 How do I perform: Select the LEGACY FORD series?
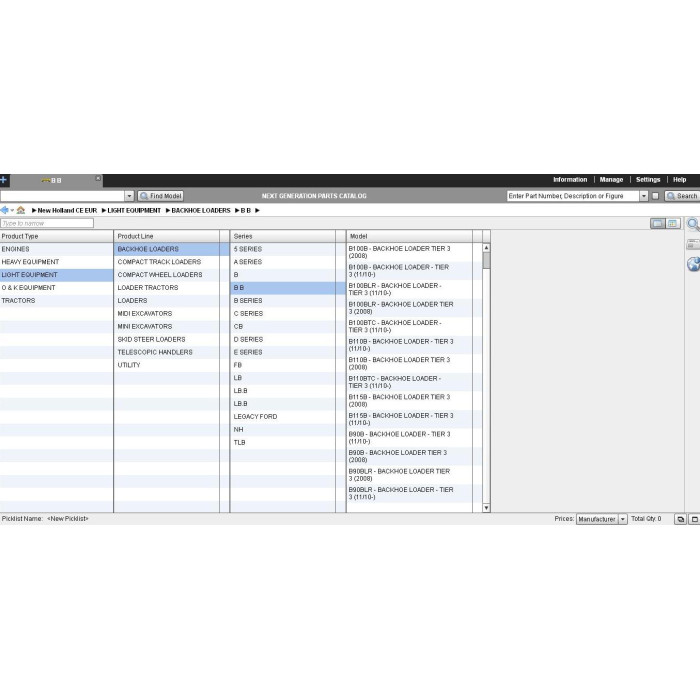click(283, 417)
